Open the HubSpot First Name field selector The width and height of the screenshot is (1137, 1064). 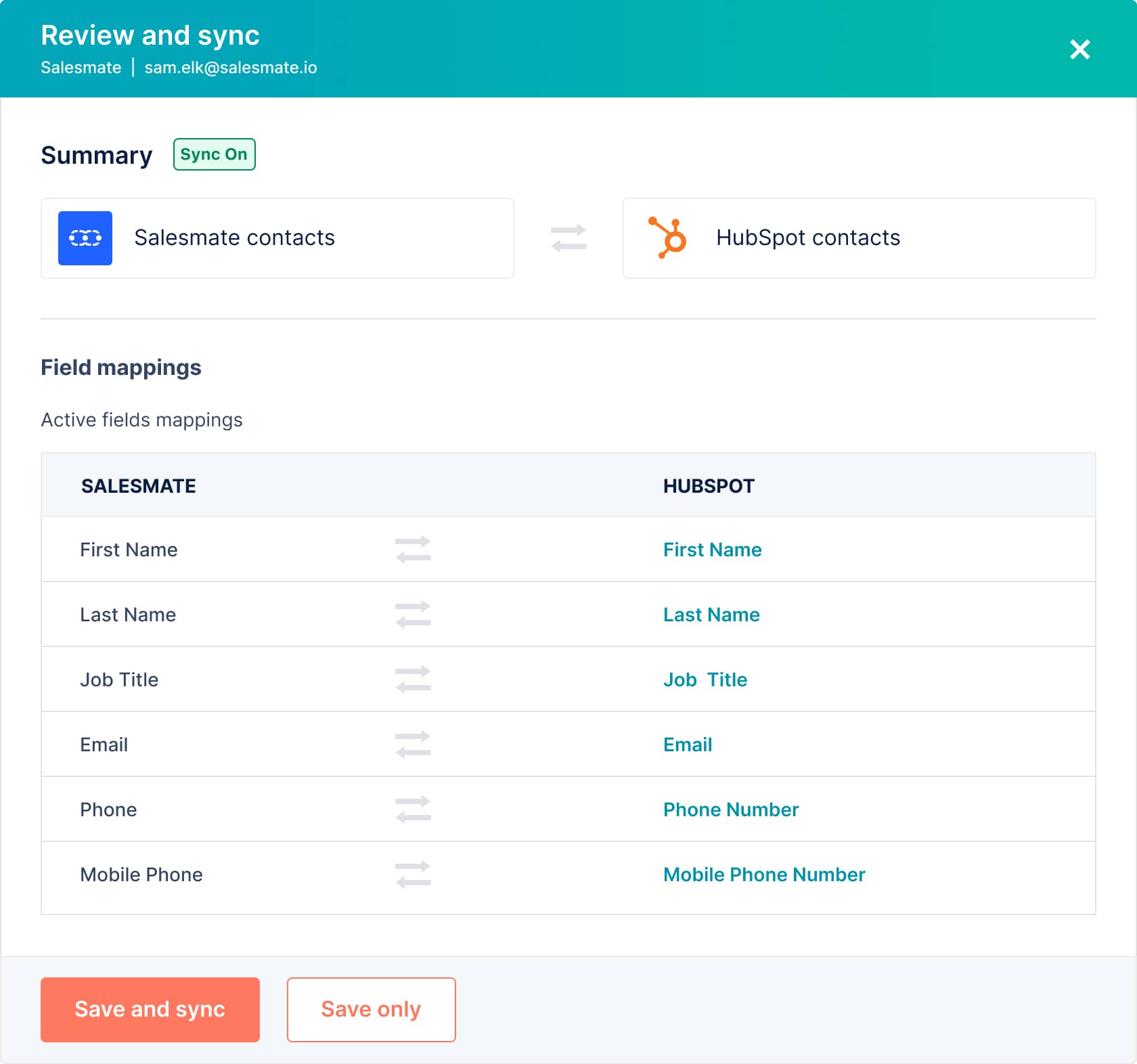pos(712,550)
